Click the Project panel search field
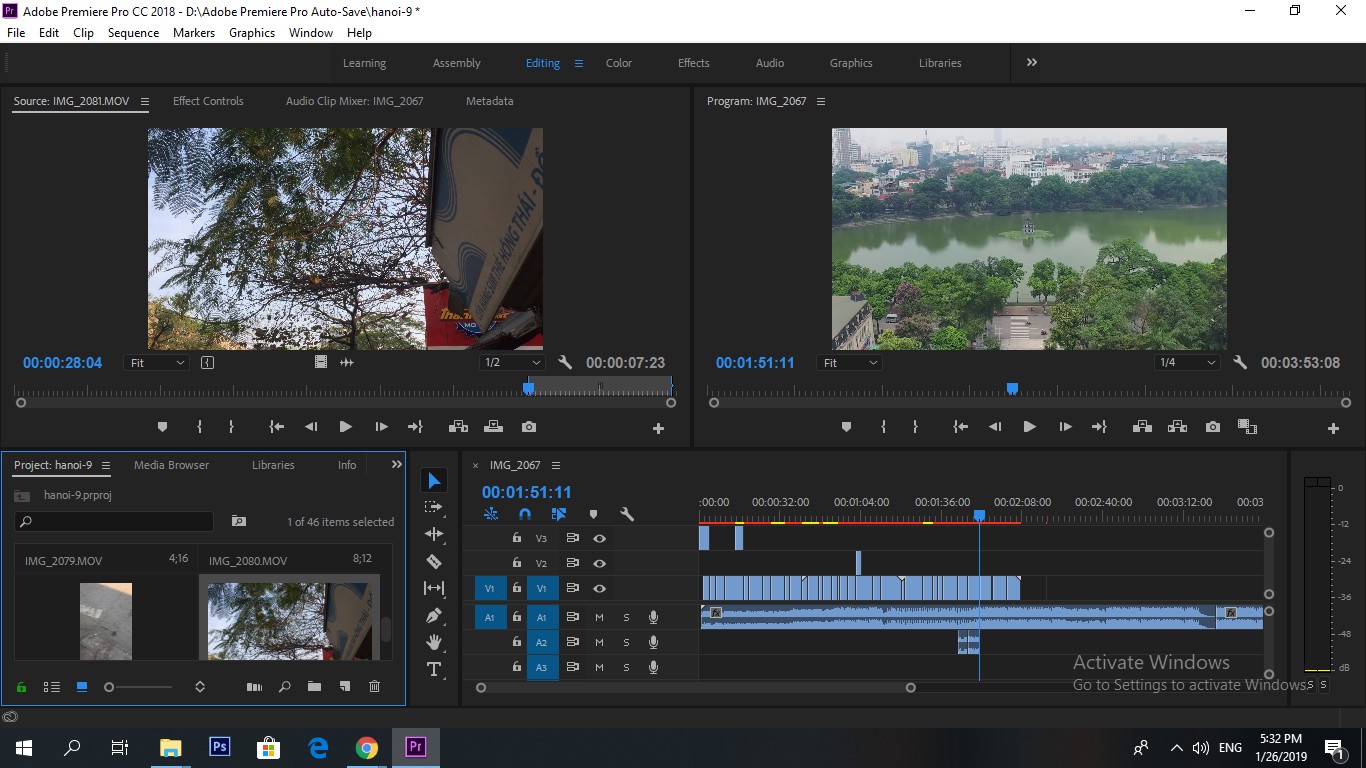Viewport: 1366px width, 768px height. 114,521
